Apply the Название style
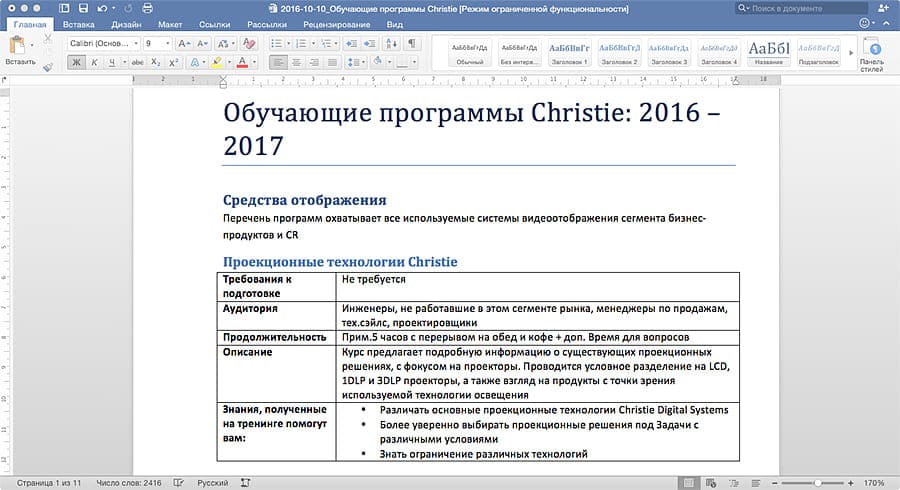The width and height of the screenshot is (900, 490). (x=769, y=53)
